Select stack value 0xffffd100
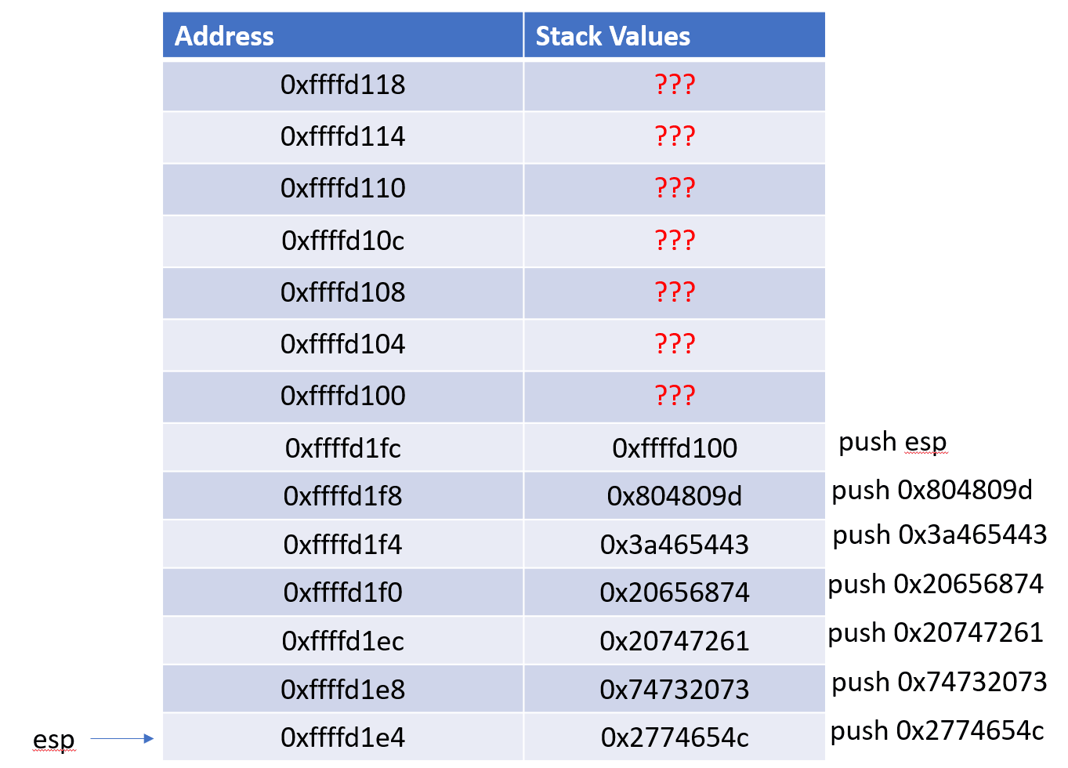 coord(674,448)
